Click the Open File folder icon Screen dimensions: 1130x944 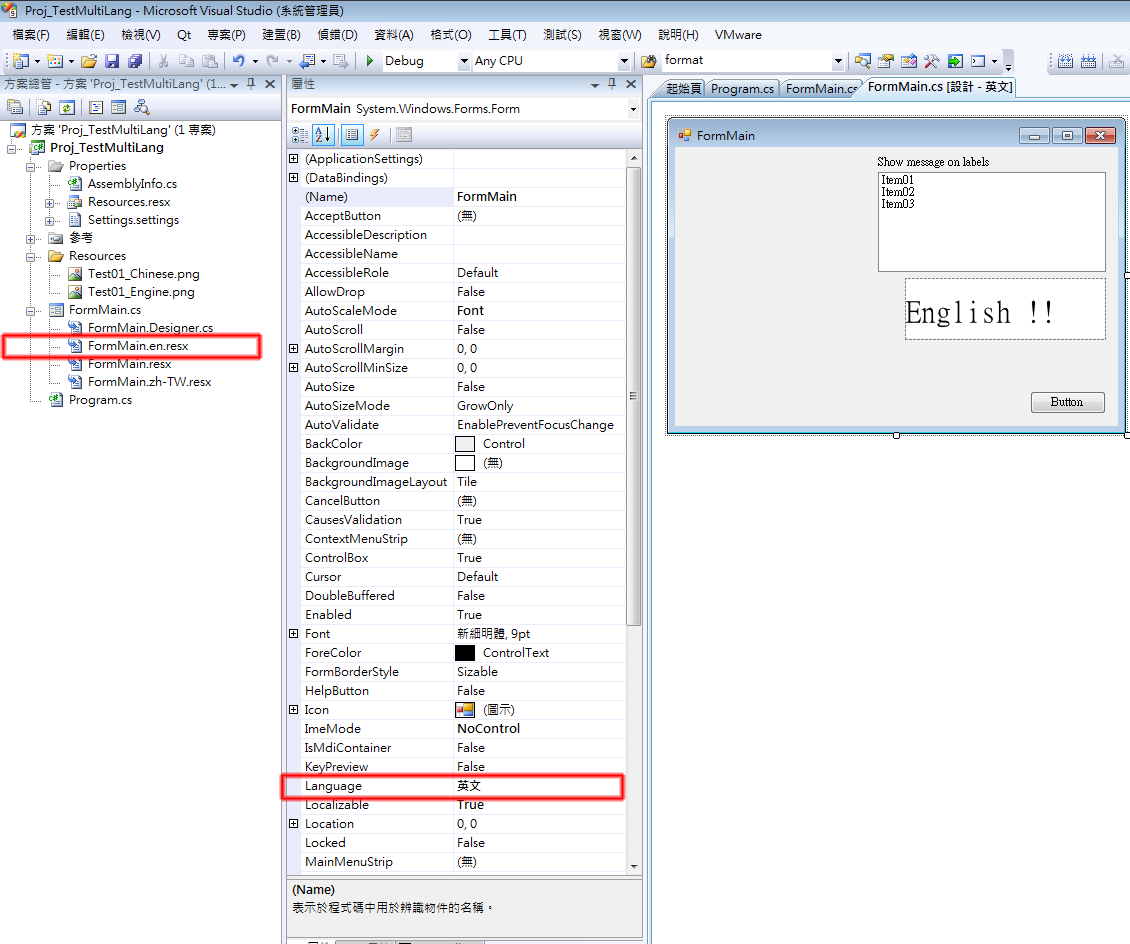point(89,61)
